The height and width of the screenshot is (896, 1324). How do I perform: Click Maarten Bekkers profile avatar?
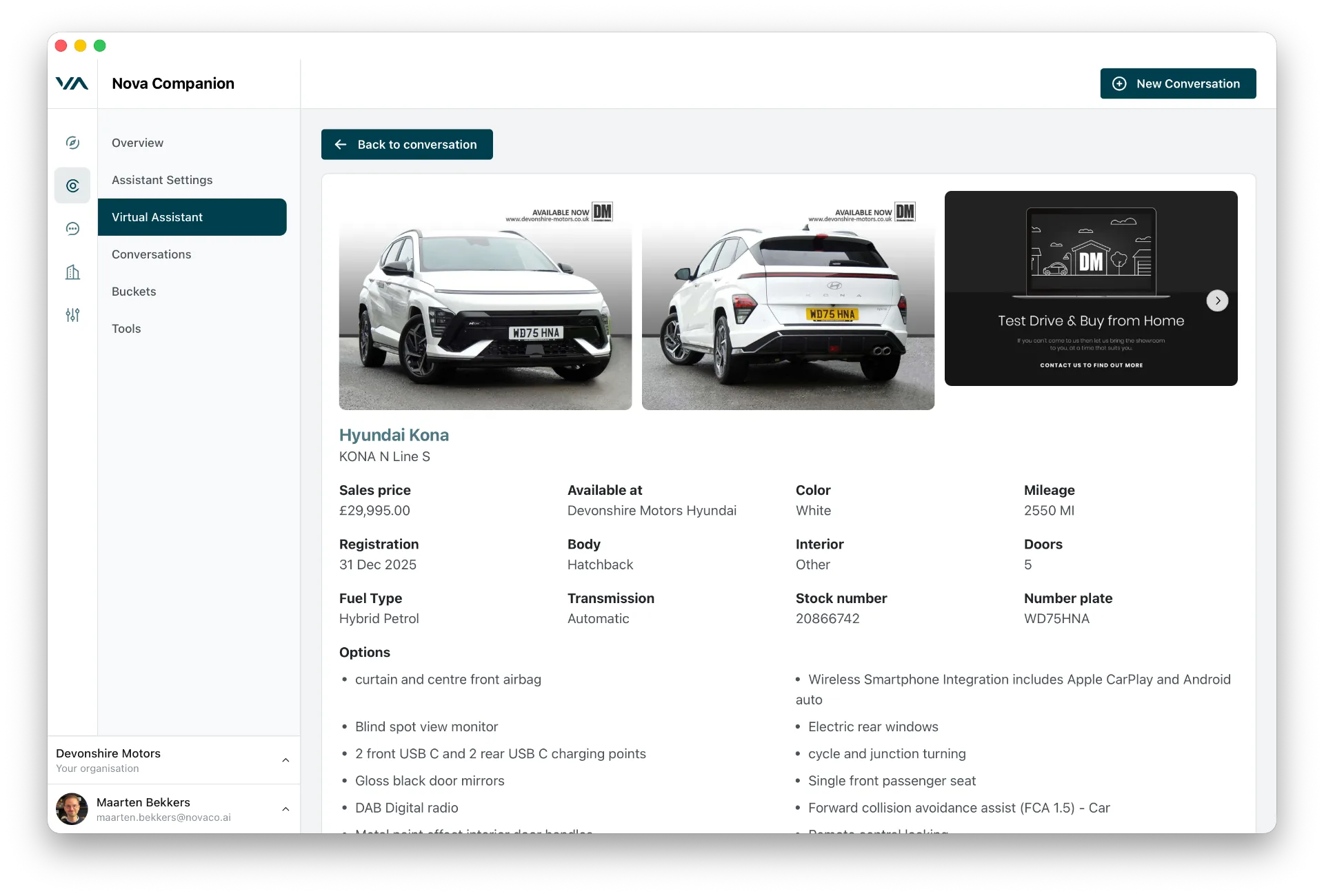(72, 809)
